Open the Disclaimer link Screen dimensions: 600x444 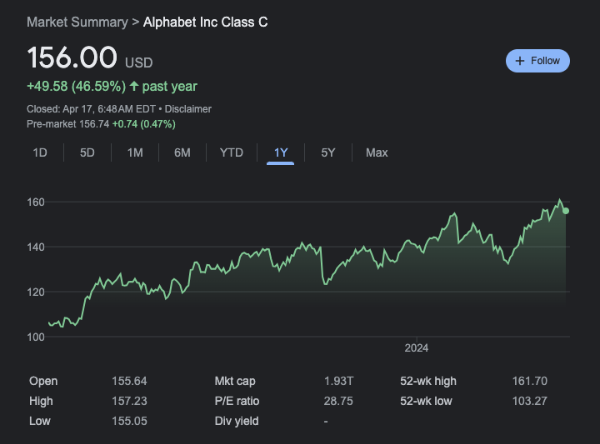tap(188, 109)
